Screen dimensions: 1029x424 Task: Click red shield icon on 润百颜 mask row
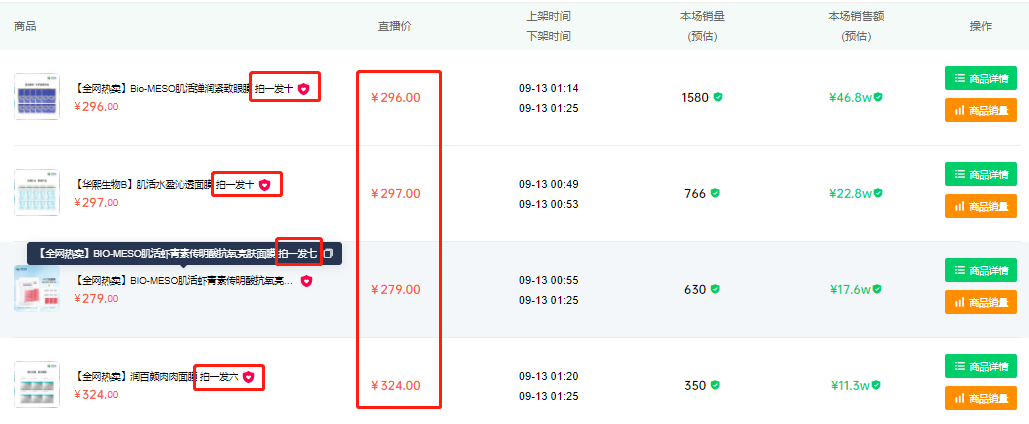pos(248,377)
